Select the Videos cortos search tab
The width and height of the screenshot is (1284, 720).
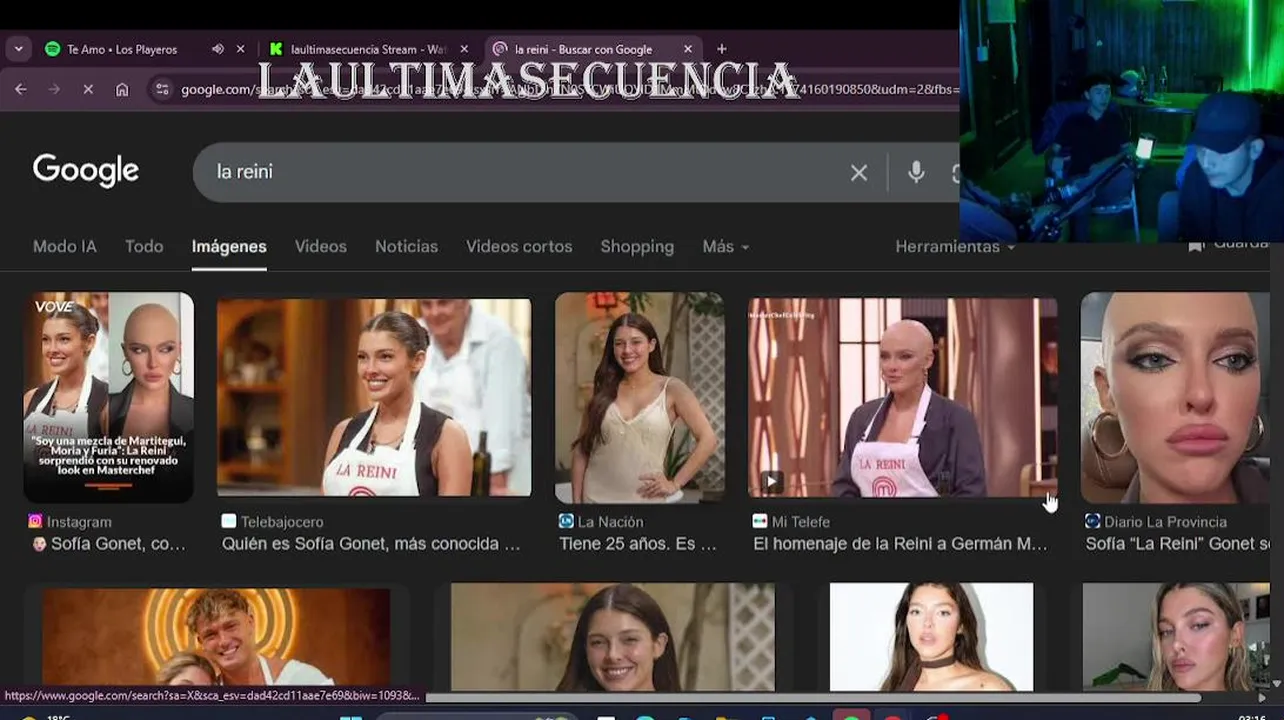519,246
